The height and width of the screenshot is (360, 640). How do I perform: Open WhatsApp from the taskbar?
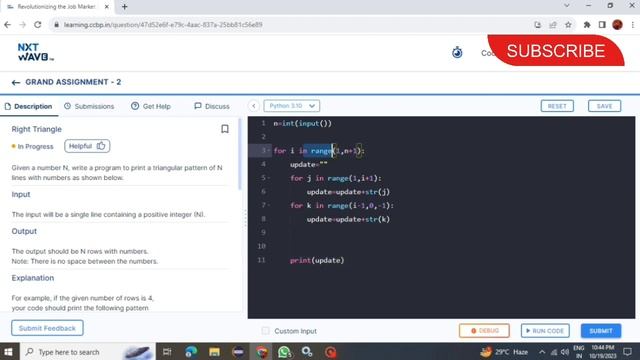(x=284, y=352)
